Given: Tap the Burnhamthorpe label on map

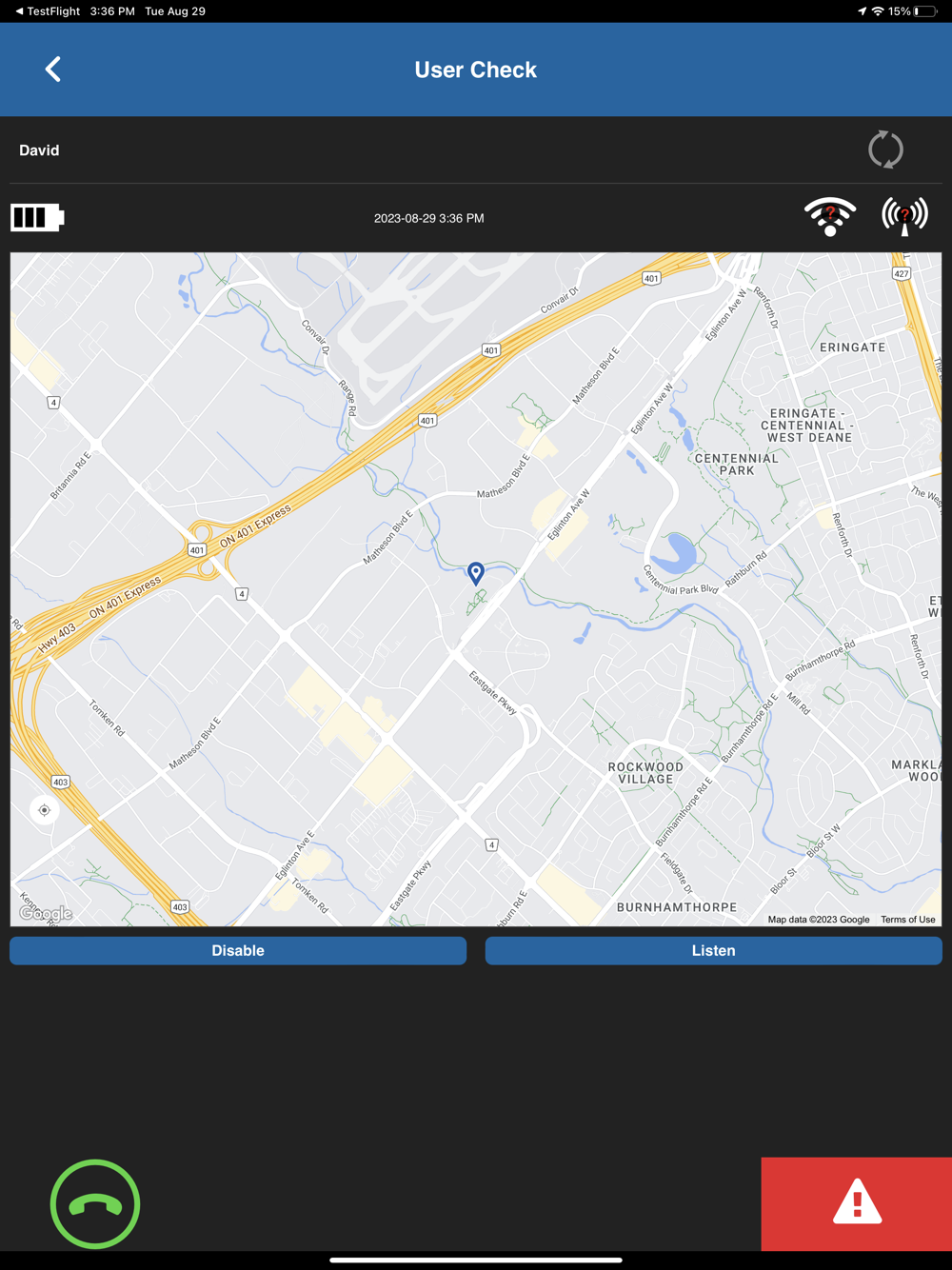Looking at the screenshot, I should (x=677, y=907).
